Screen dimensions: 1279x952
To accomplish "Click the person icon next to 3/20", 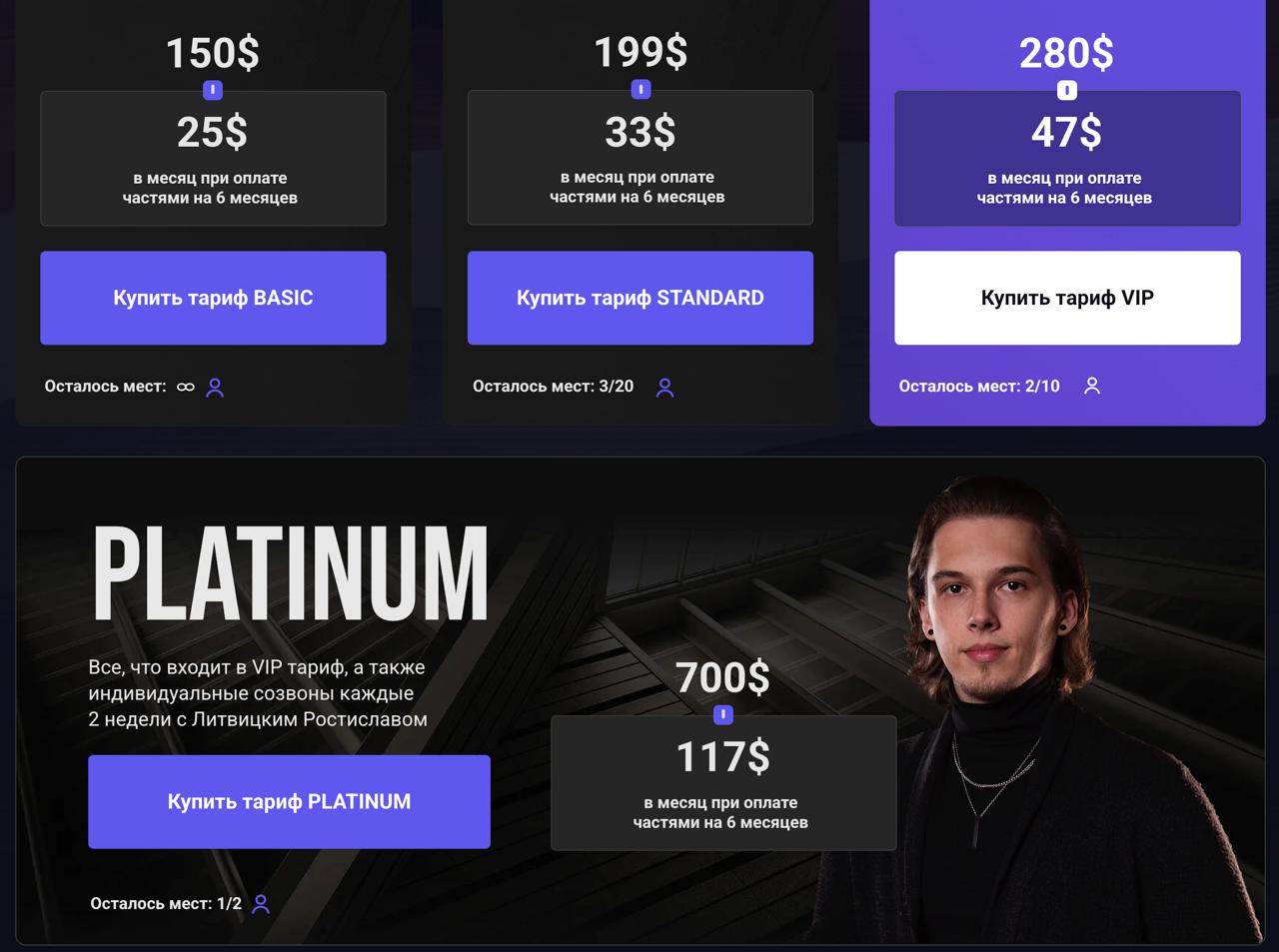I will coord(664,388).
